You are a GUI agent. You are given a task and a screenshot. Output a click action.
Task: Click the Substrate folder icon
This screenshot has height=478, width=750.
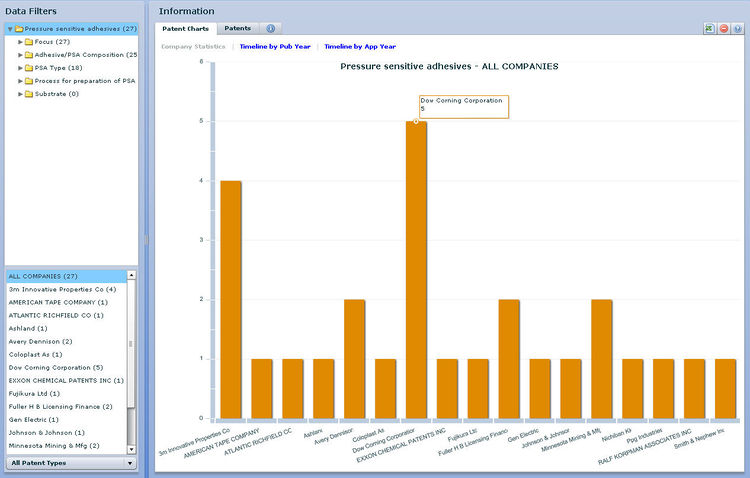click(x=29, y=94)
